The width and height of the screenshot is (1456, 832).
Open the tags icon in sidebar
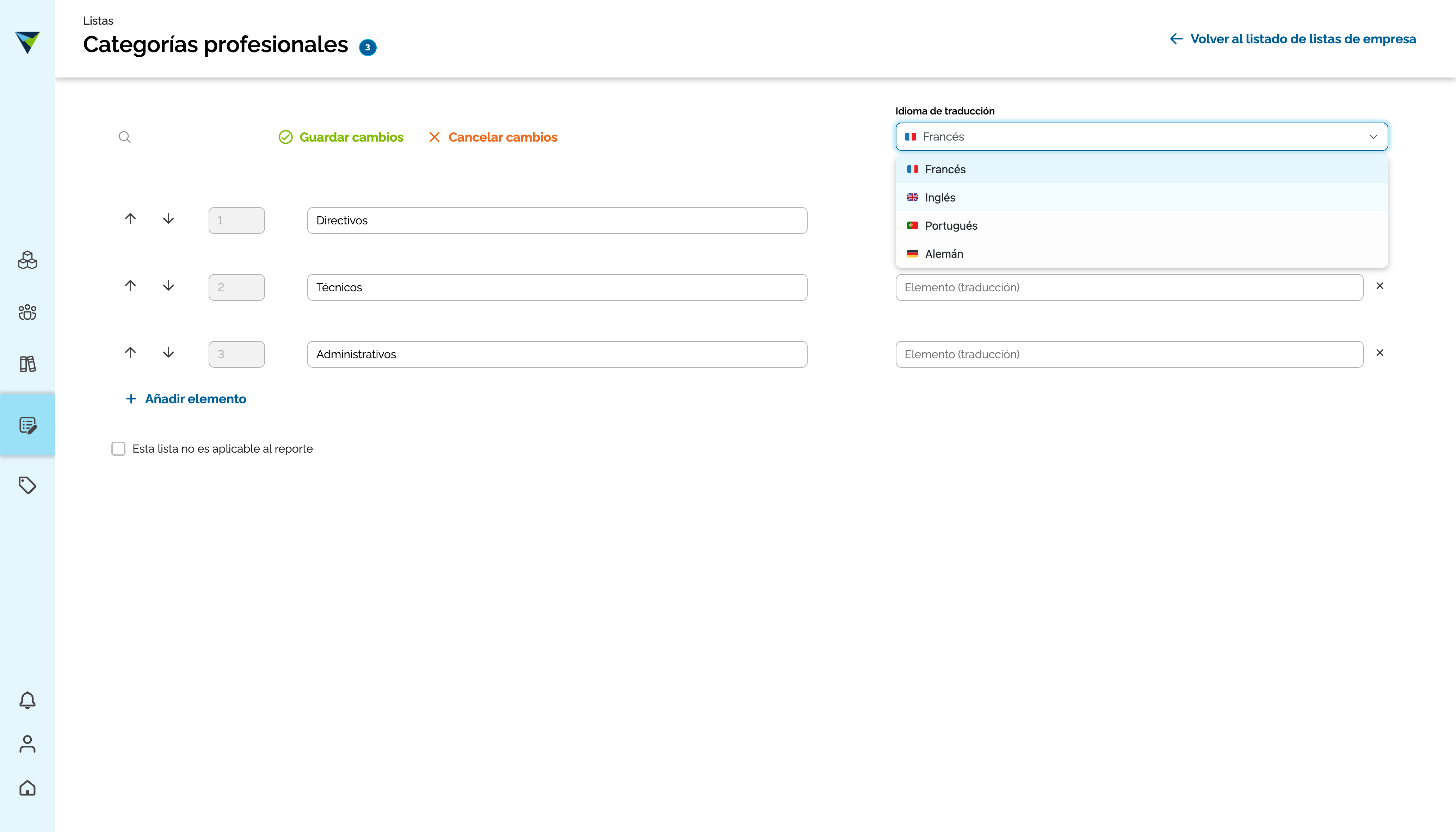[27, 485]
